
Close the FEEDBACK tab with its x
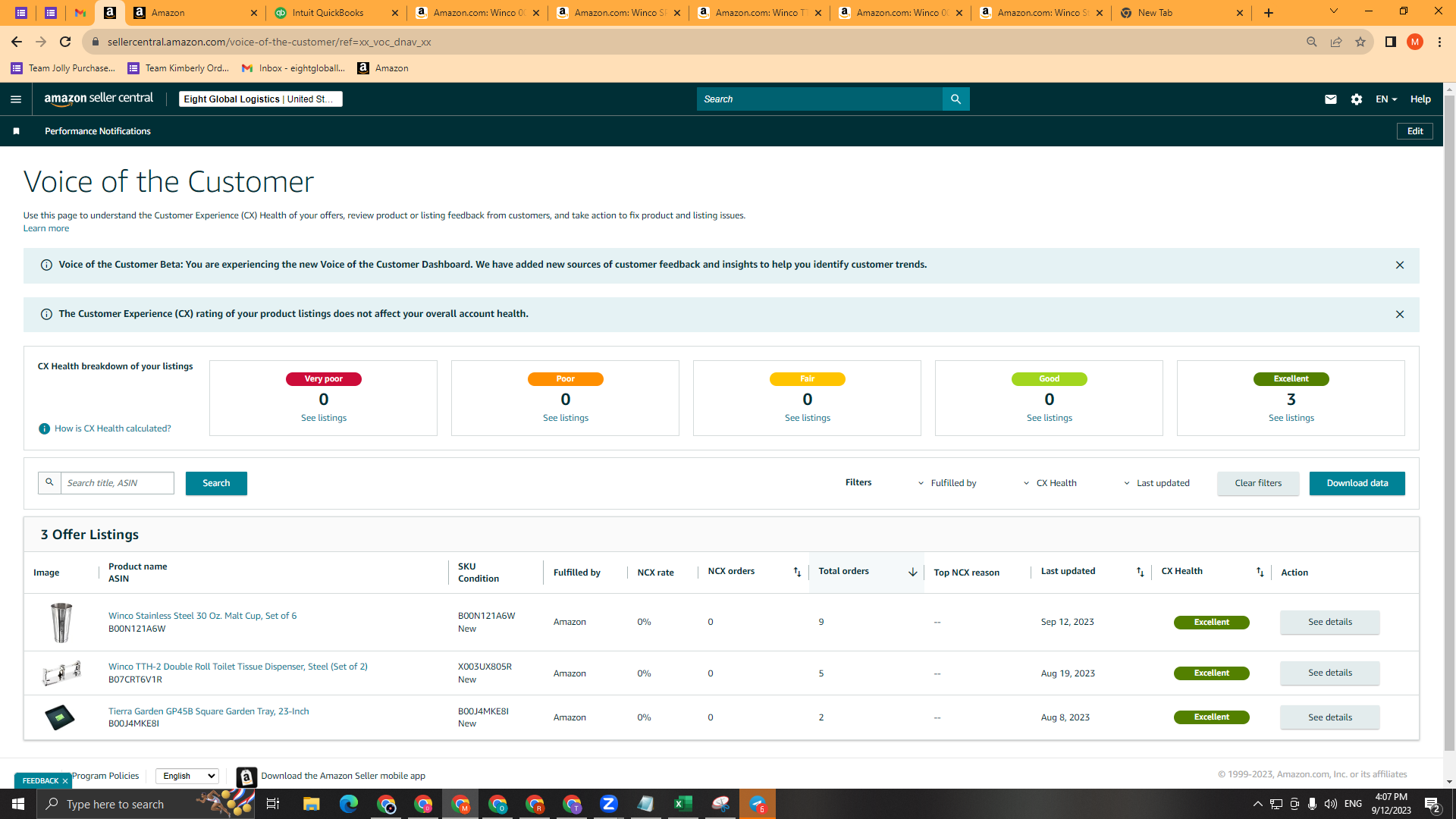click(65, 781)
